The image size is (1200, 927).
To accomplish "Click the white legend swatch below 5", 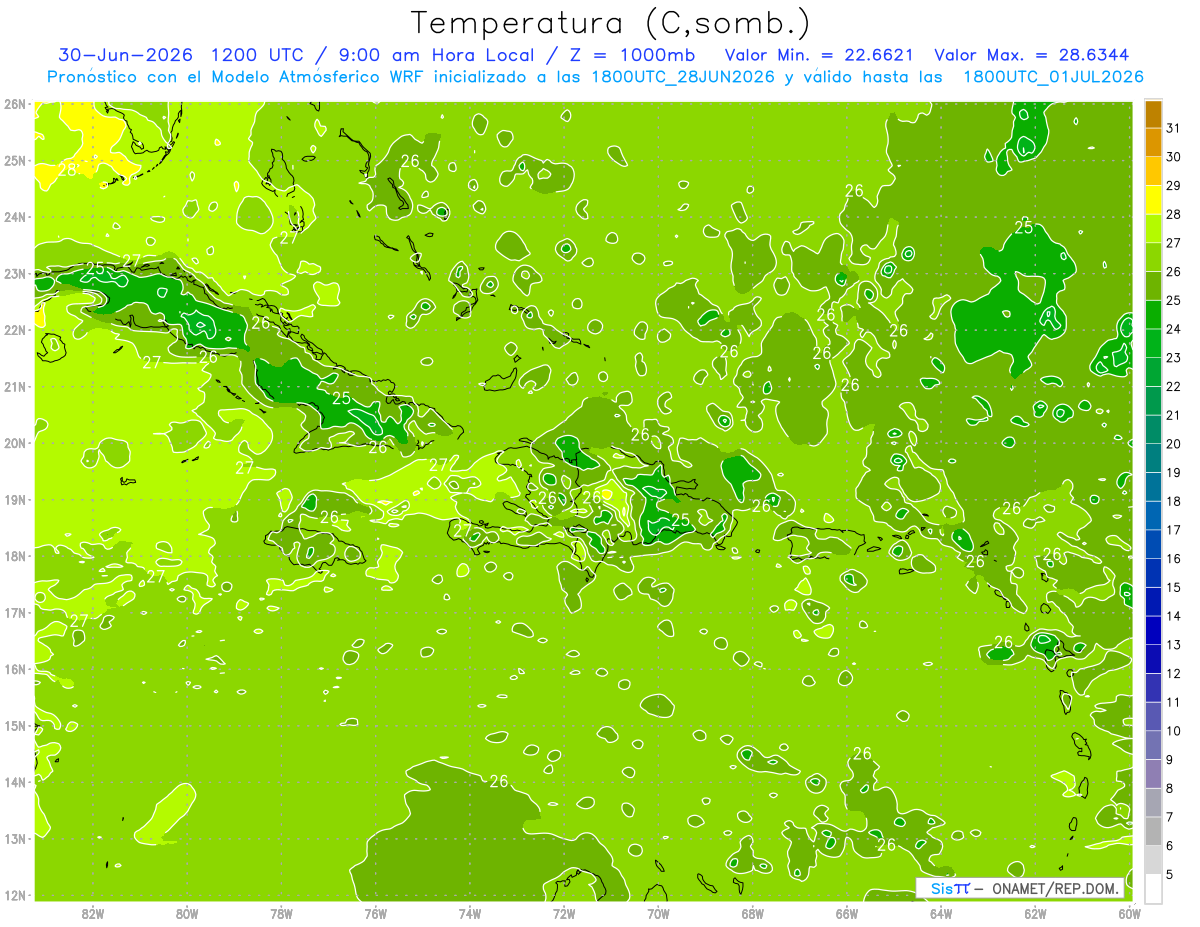I will [x=1153, y=888].
